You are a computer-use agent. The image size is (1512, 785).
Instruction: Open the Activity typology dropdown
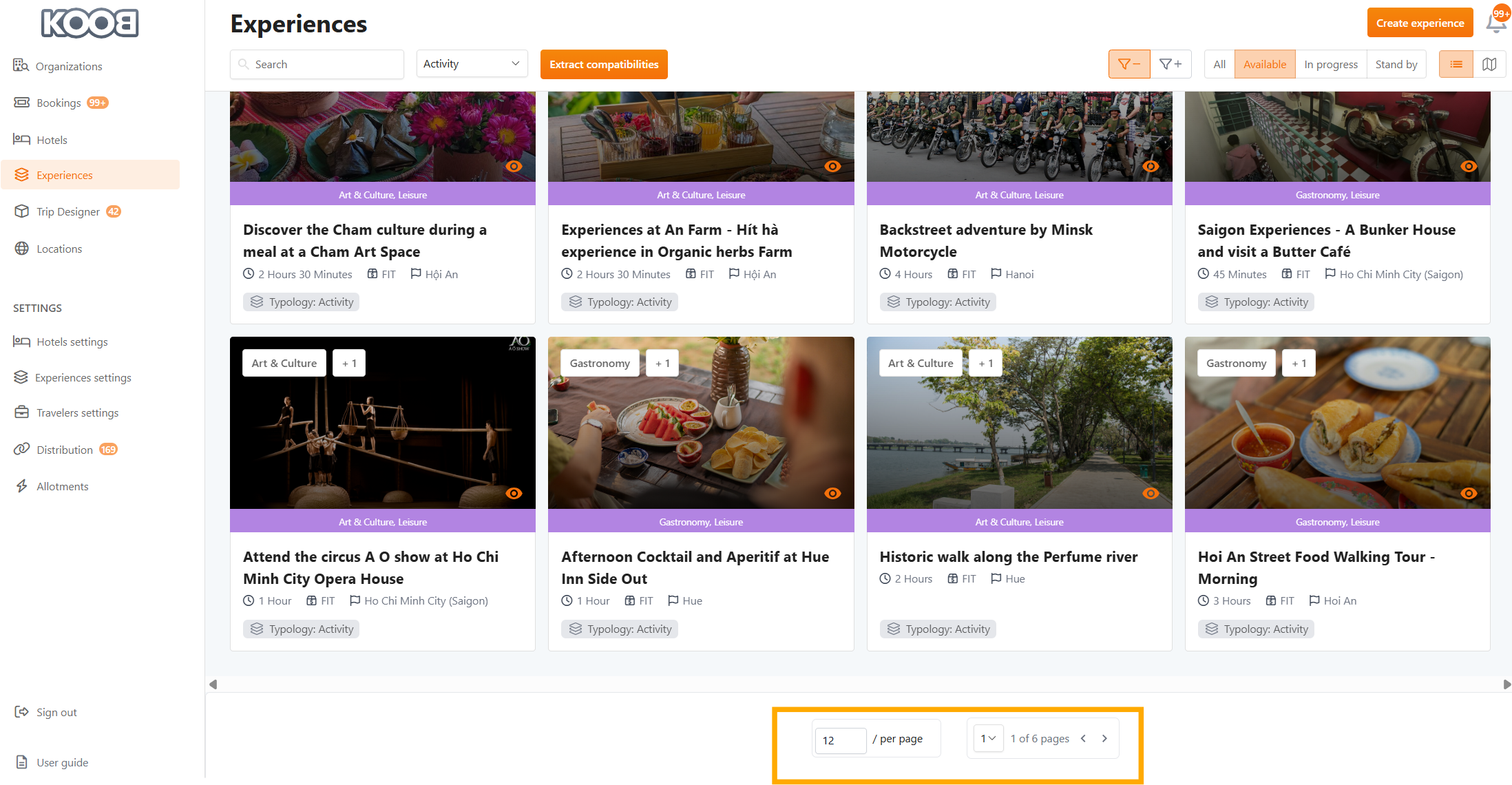click(x=472, y=63)
